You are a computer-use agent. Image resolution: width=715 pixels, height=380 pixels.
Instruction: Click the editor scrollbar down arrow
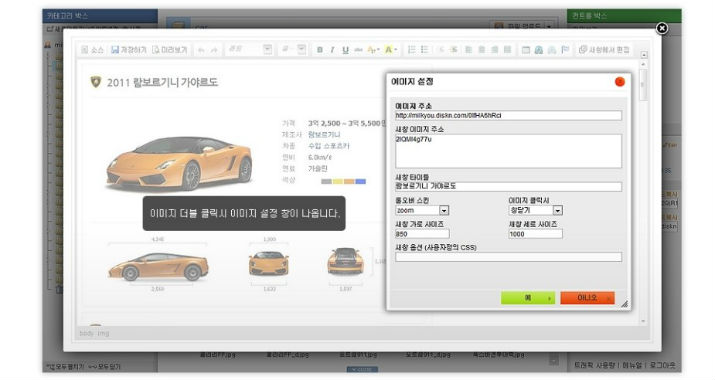(643, 321)
